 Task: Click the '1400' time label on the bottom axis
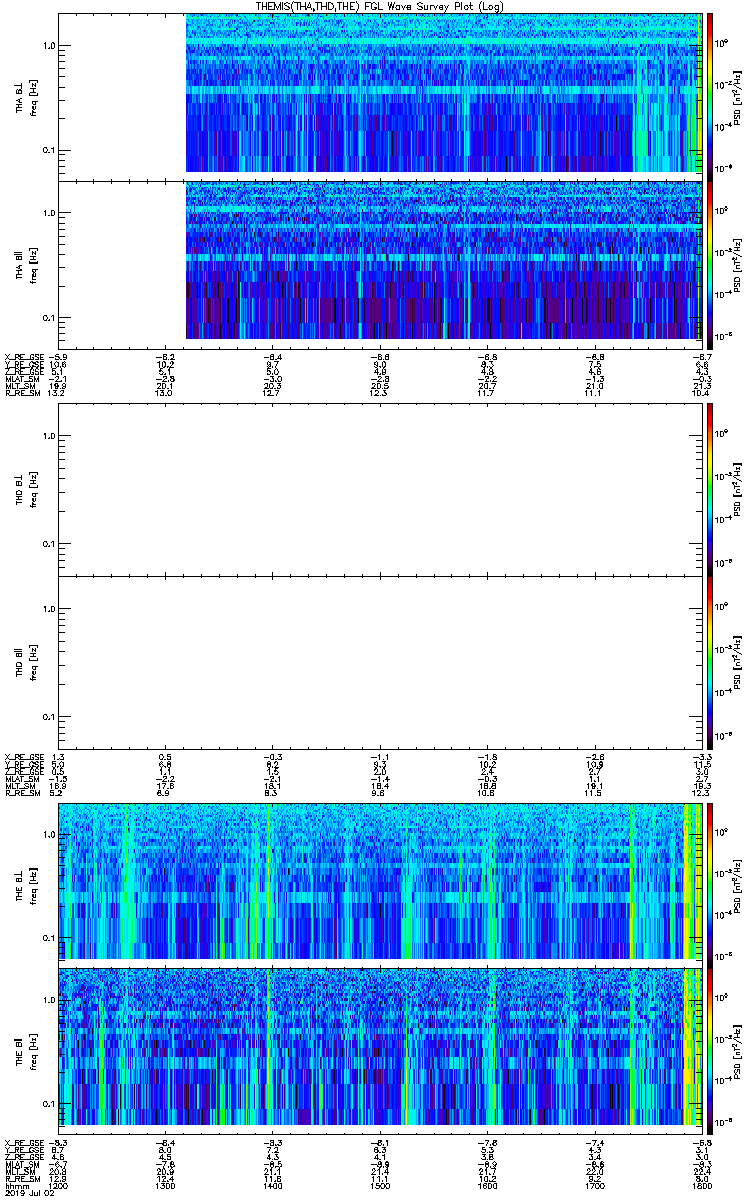[272, 1186]
